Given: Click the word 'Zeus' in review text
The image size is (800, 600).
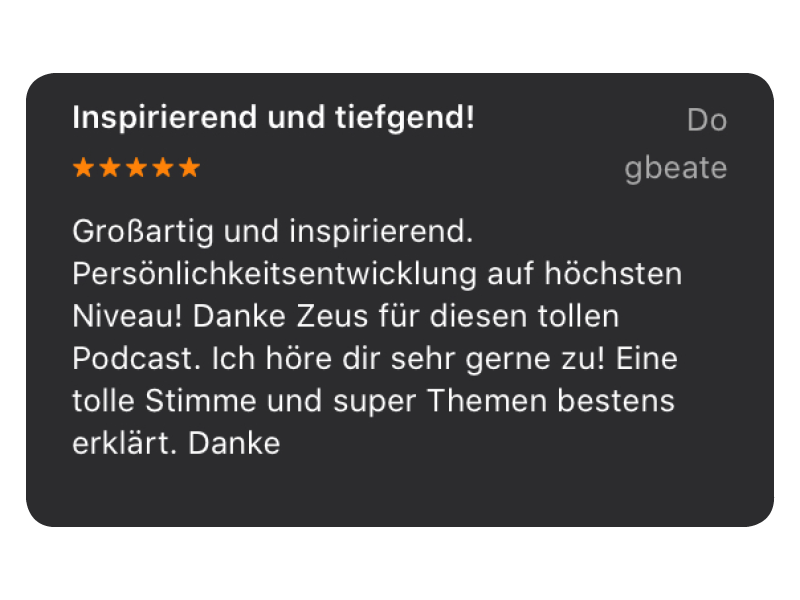Looking at the screenshot, I should 332,316.
